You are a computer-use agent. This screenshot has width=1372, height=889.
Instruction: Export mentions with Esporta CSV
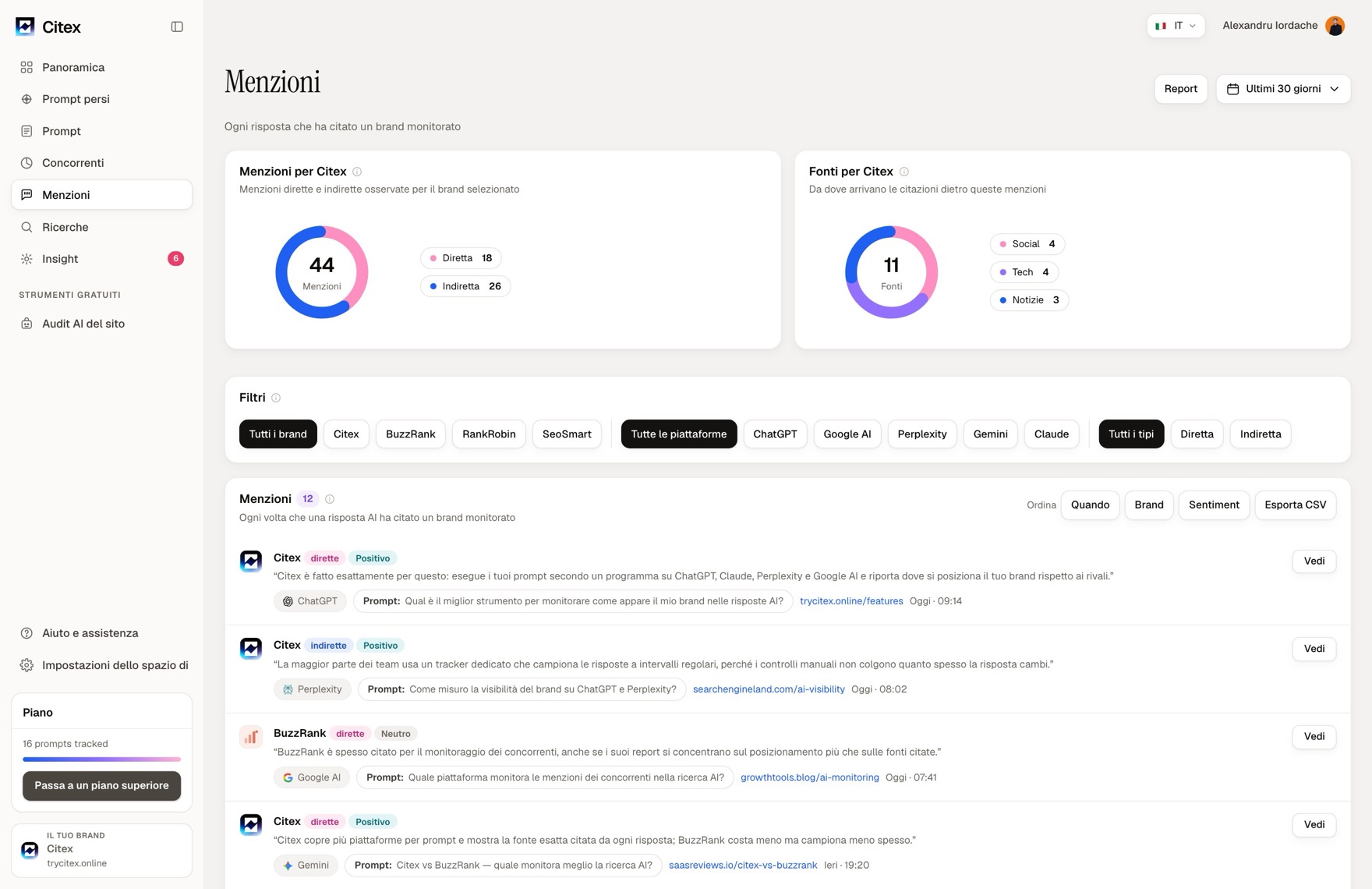click(x=1295, y=505)
